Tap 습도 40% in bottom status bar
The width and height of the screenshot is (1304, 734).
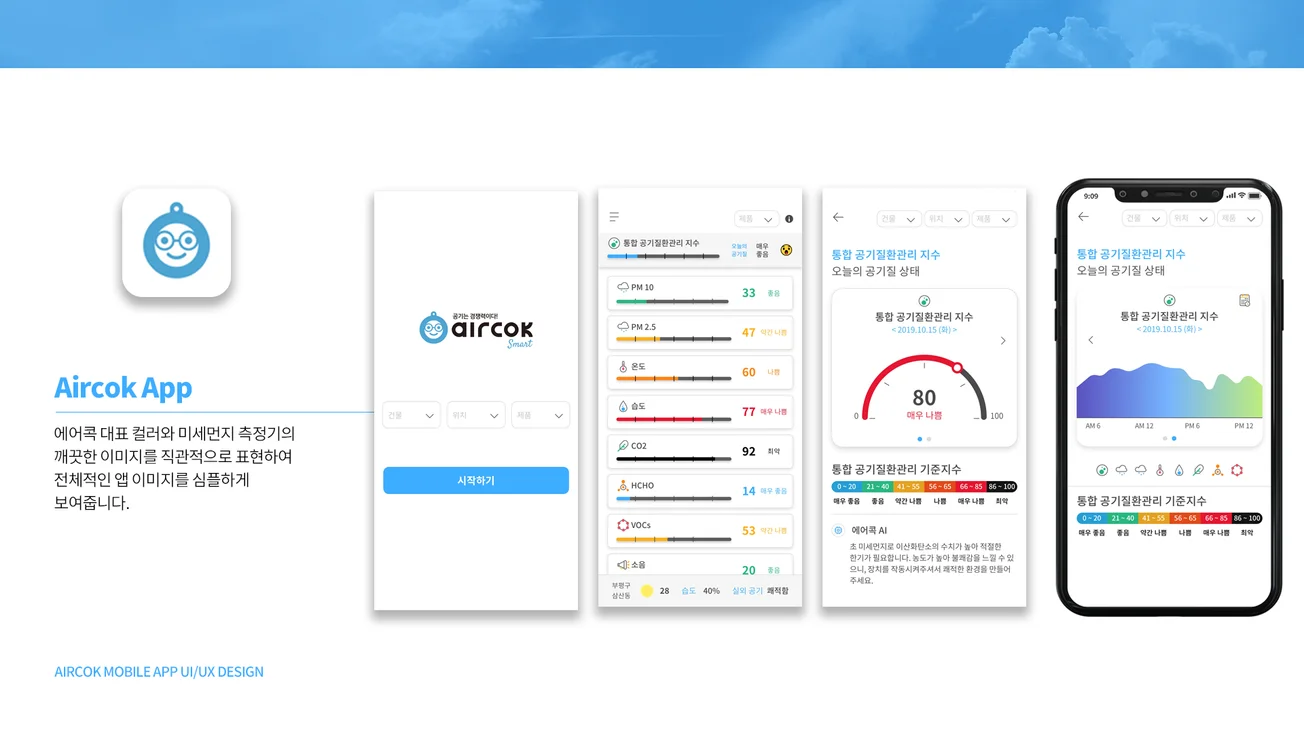pos(700,591)
